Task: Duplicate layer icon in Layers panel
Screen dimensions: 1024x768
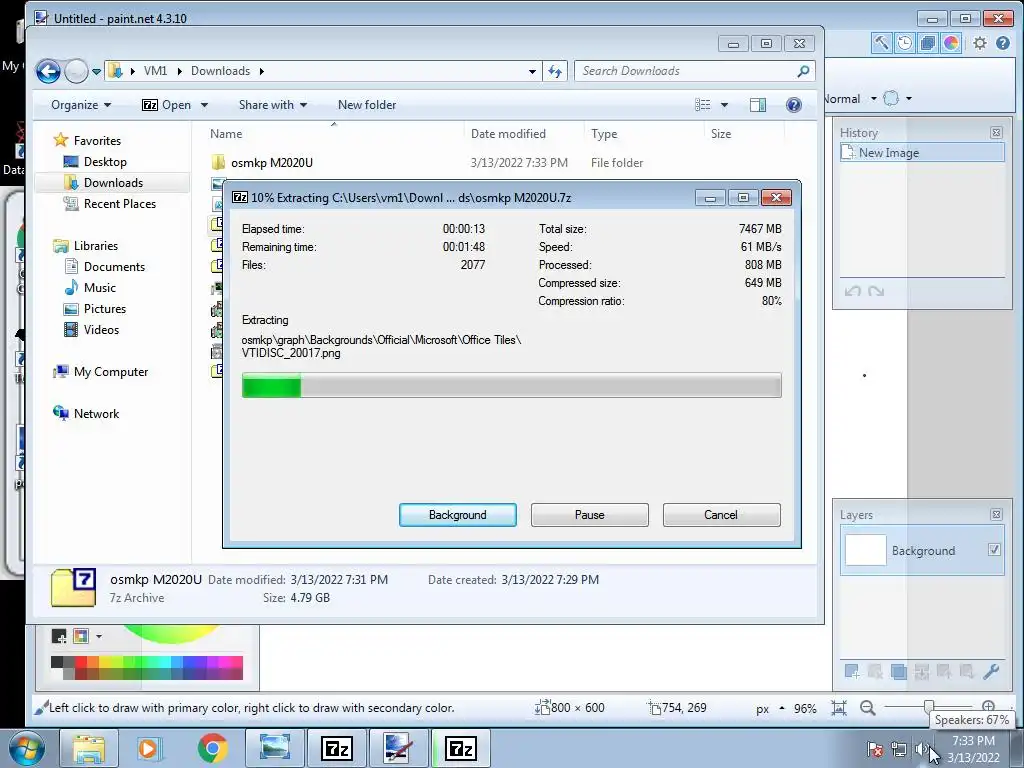Action: (x=899, y=671)
